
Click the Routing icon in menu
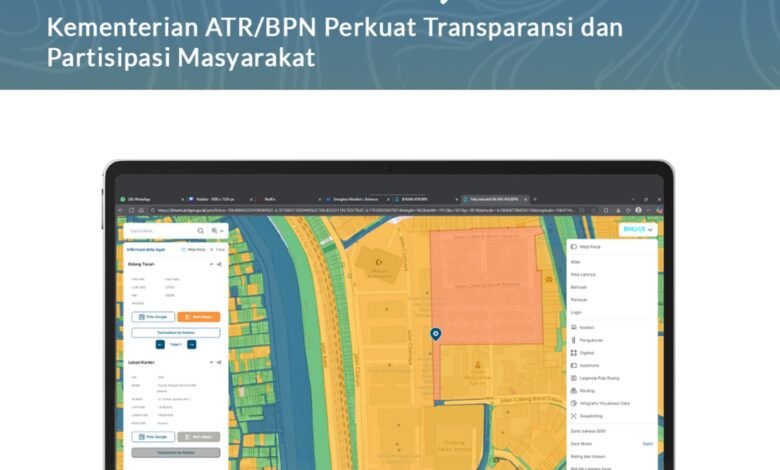click(574, 390)
